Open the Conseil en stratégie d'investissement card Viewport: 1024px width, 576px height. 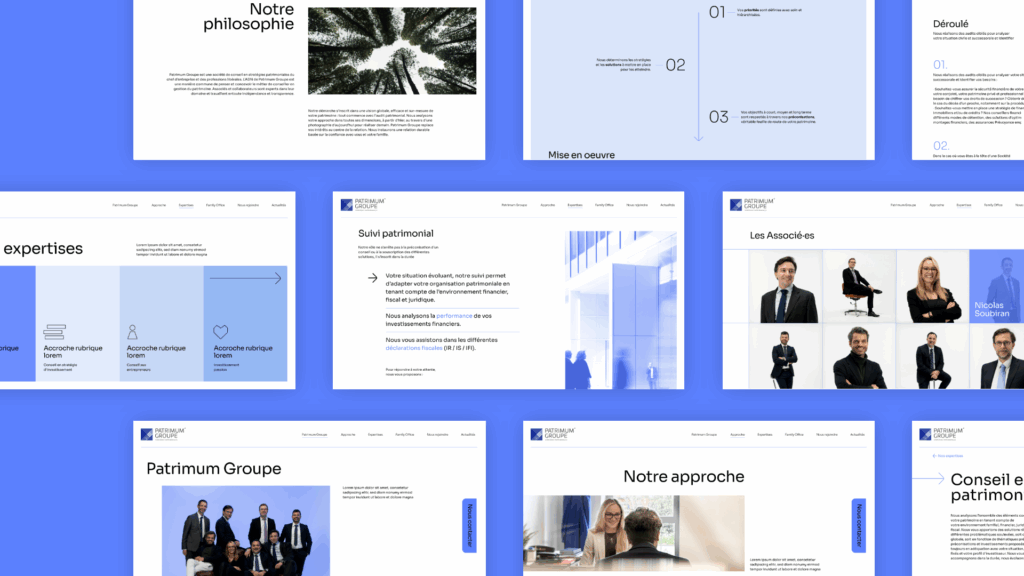77,324
